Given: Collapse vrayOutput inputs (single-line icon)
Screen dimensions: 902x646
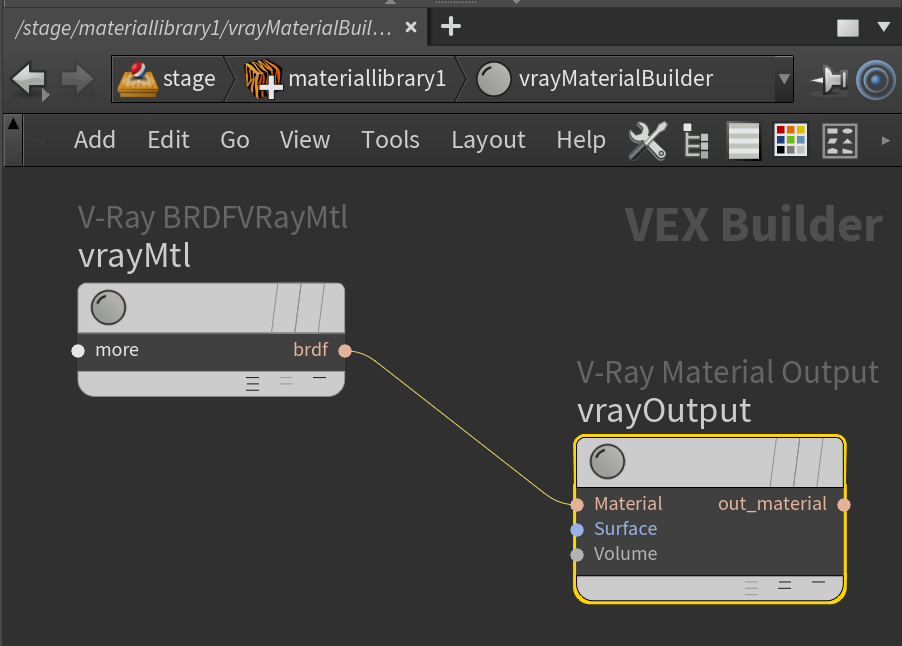Looking at the screenshot, I should pyautogui.click(x=818, y=583).
